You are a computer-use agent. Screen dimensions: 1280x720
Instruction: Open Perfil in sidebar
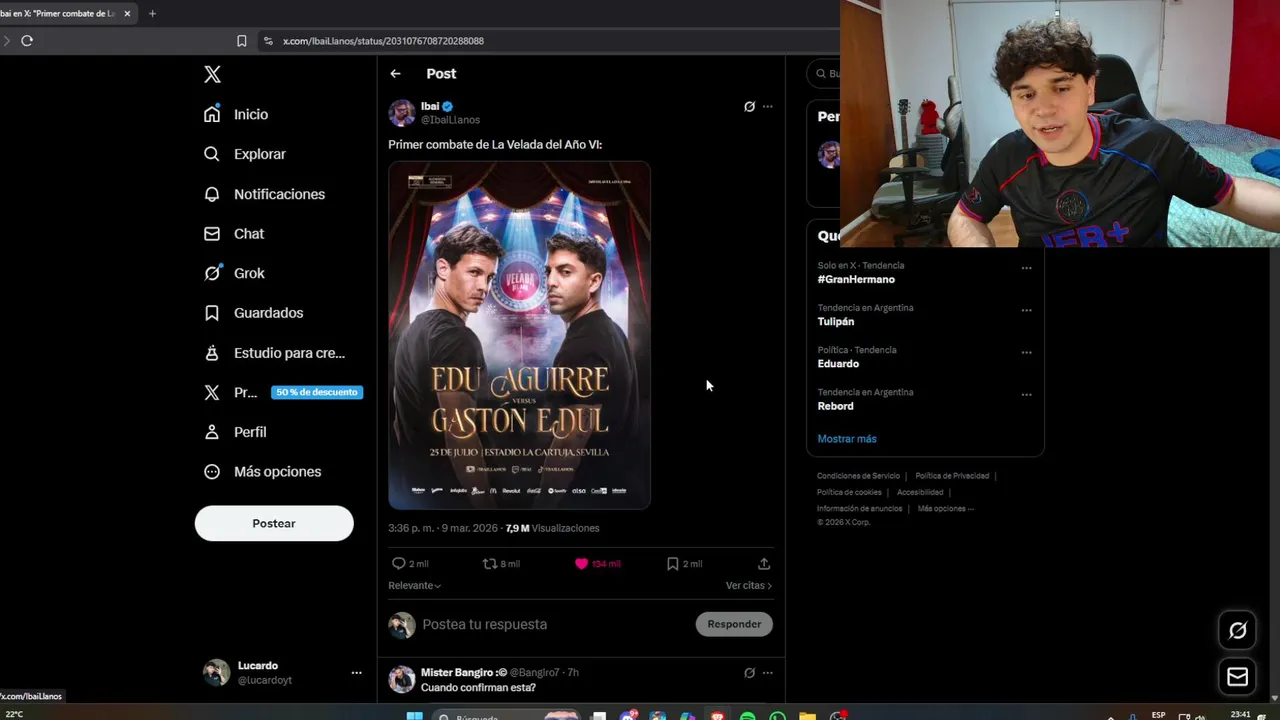pos(235,432)
